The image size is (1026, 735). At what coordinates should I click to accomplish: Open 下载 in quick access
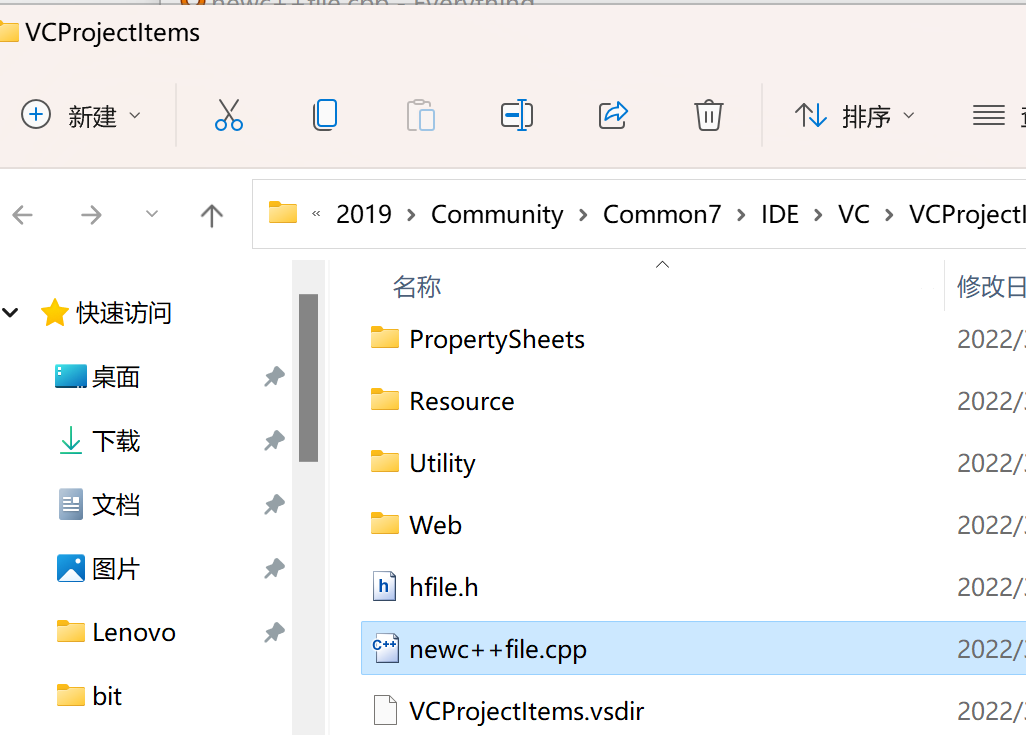click(x=116, y=441)
